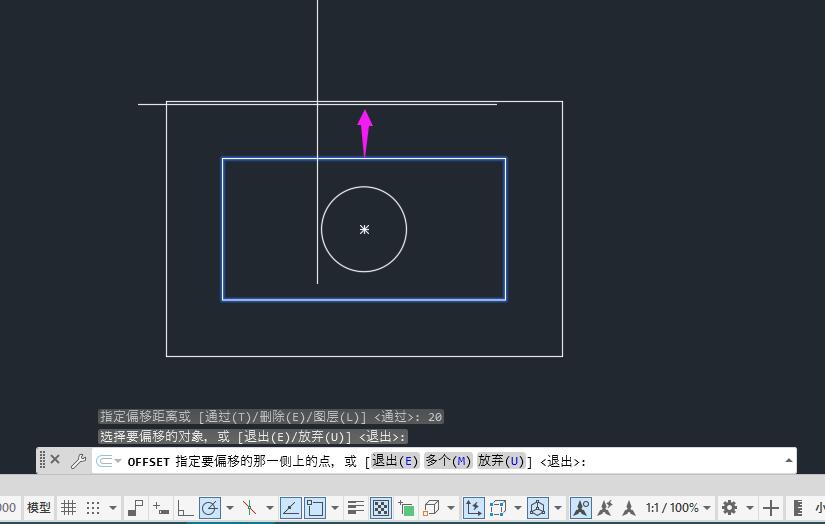Click command input area after <退出>:
This screenshot has height=524, width=825.
click(x=684, y=461)
